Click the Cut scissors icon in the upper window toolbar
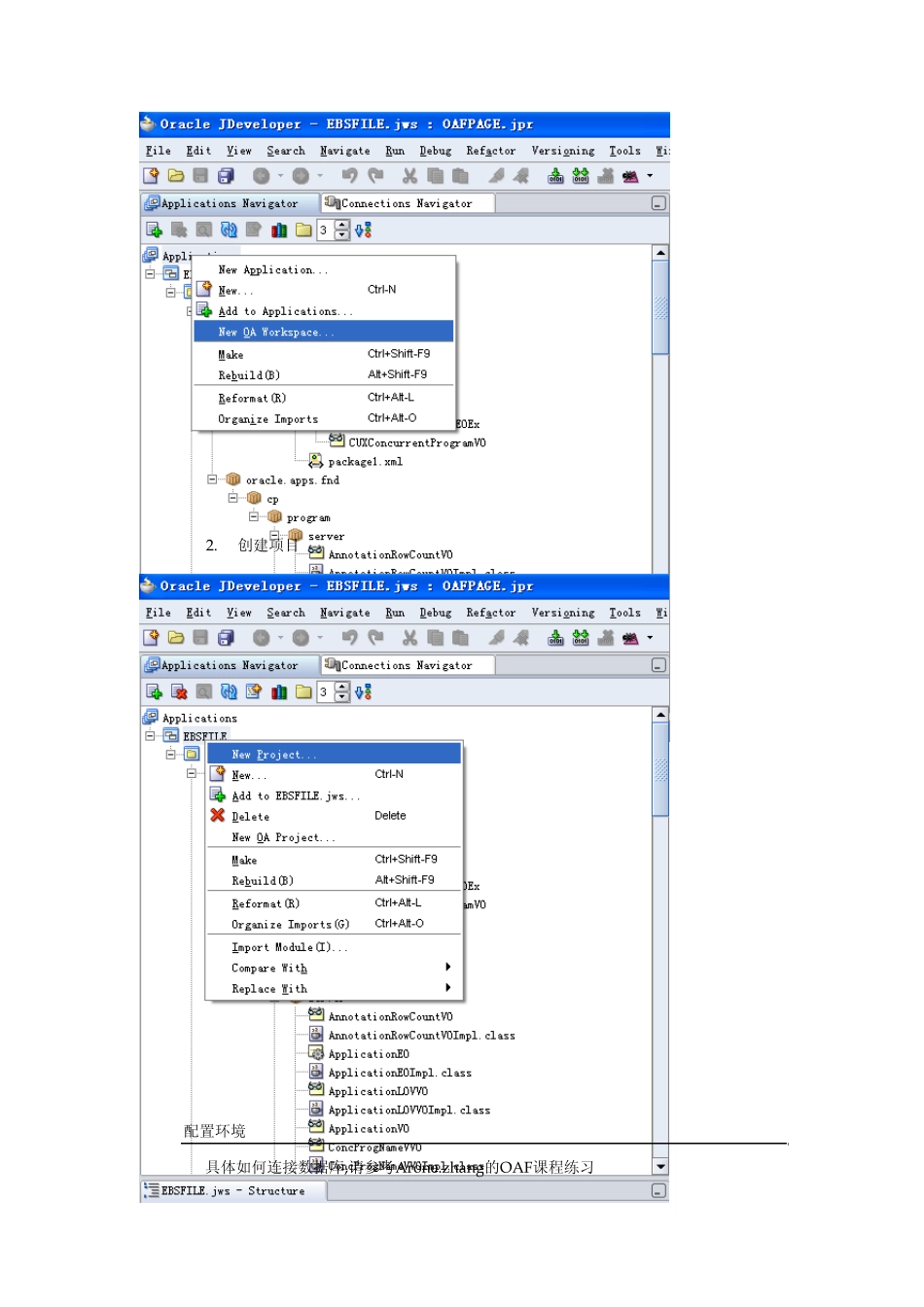Screen dimensions: 924x1307 [409, 176]
